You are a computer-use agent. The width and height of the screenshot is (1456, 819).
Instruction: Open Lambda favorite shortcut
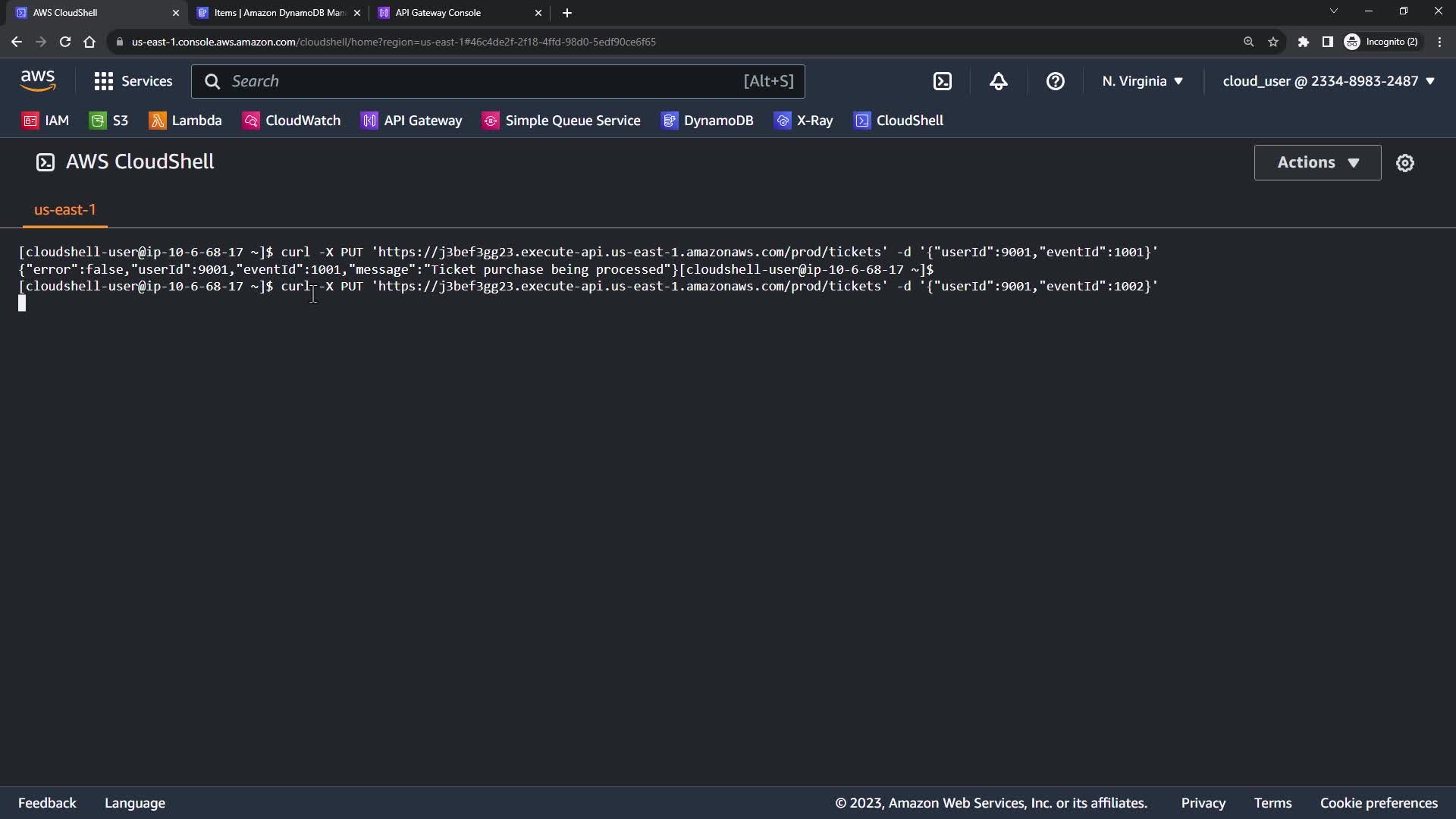(186, 121)
